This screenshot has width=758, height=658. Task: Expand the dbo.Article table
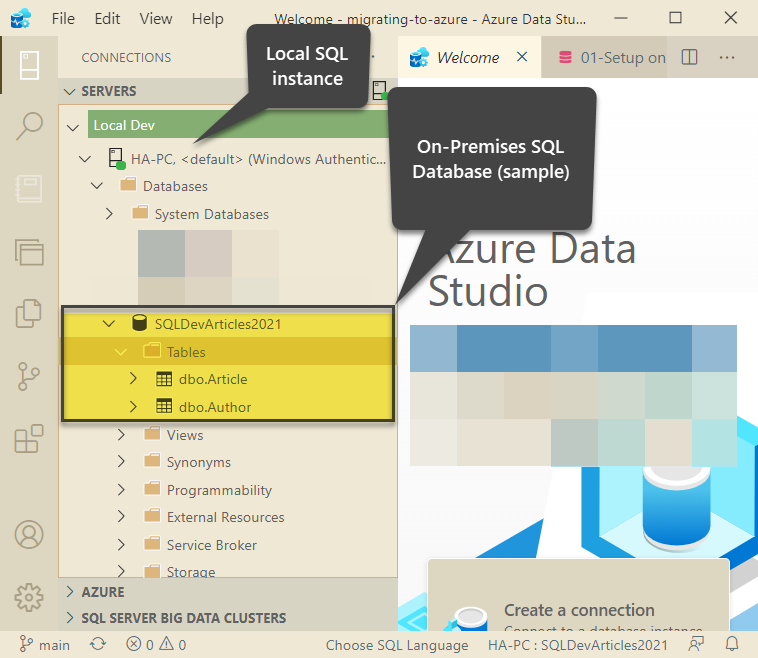coord(133,379)
